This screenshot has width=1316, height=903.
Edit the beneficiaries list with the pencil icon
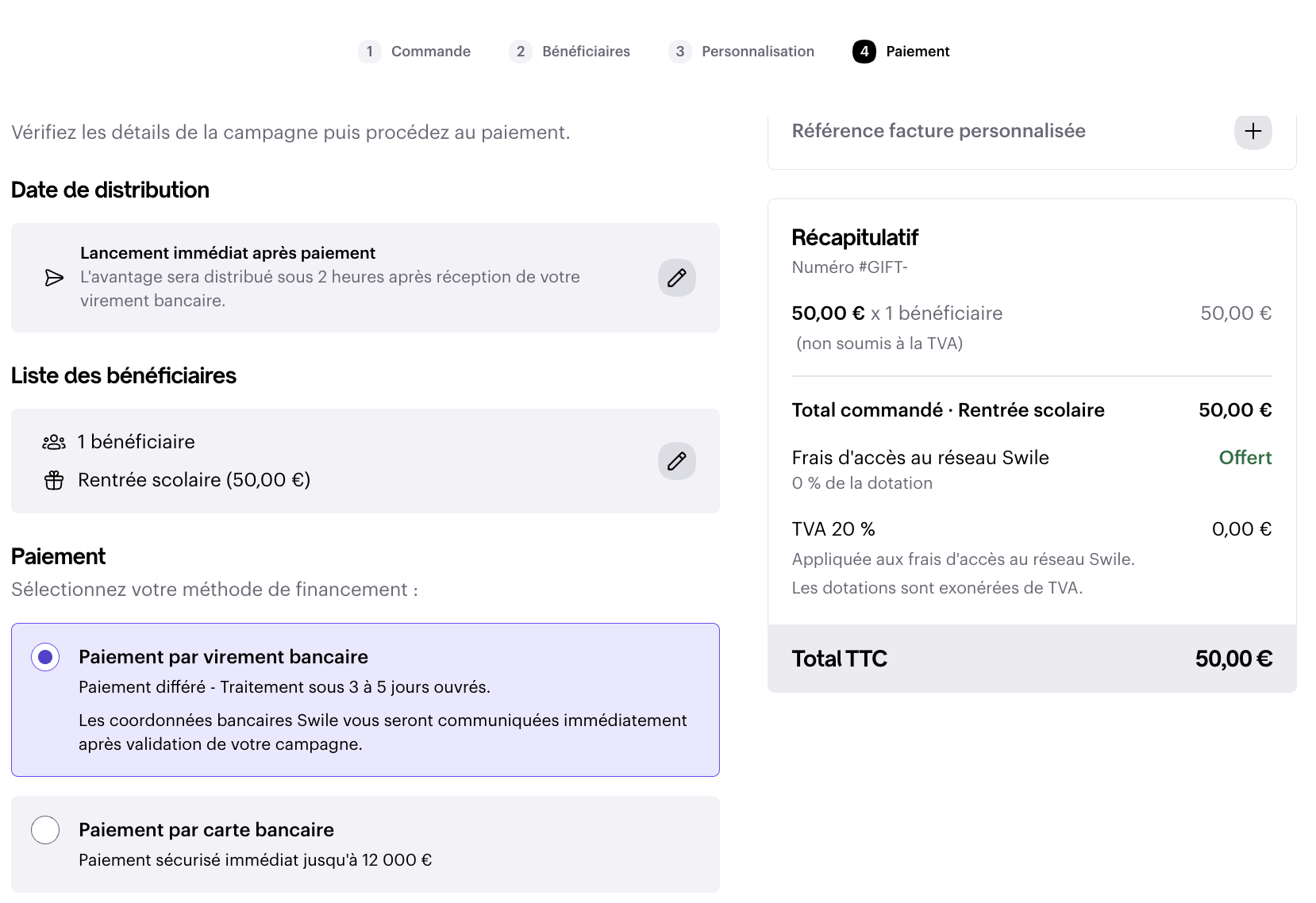677,461
